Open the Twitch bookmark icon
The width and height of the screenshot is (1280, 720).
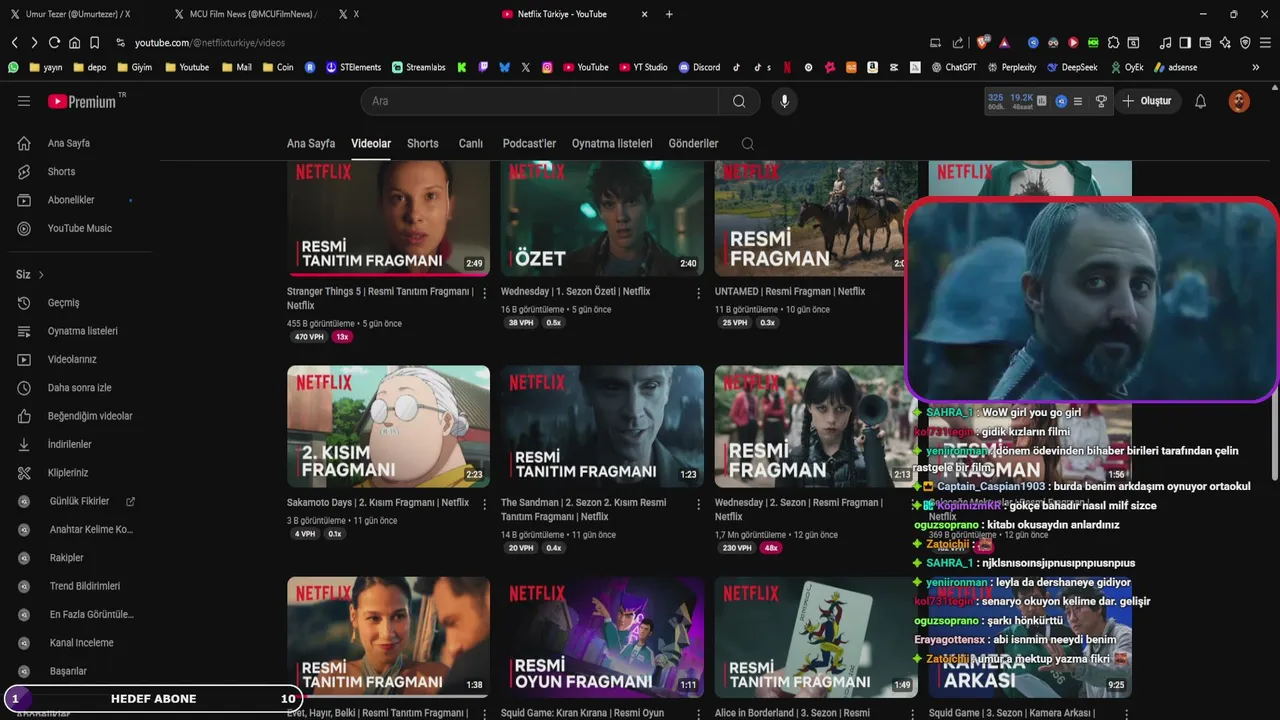click(x=483, y=67)
